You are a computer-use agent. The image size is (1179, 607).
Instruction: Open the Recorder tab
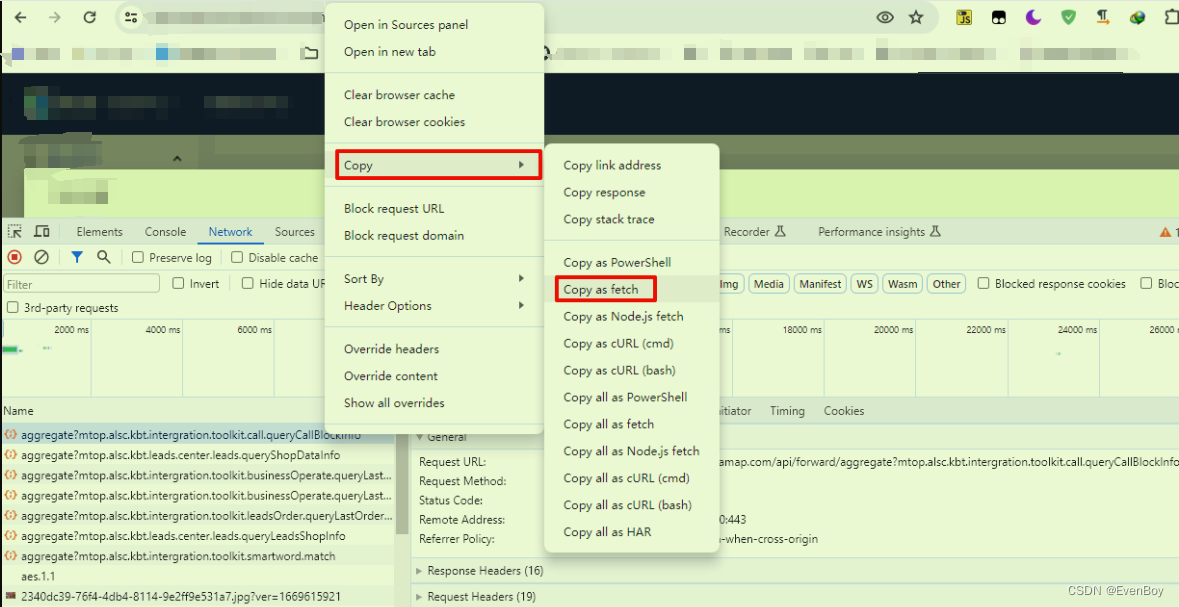(755, 232)
